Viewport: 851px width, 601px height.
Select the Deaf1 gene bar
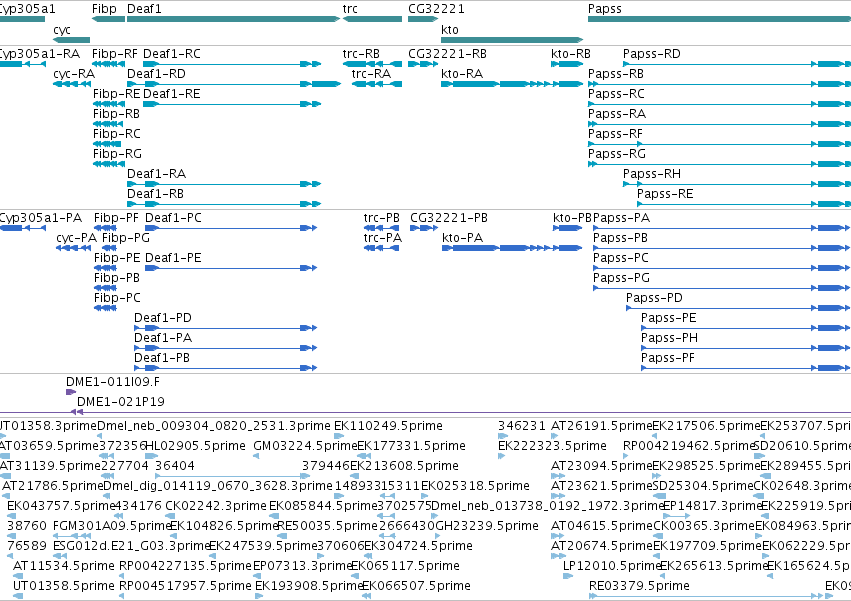(233, 19)
